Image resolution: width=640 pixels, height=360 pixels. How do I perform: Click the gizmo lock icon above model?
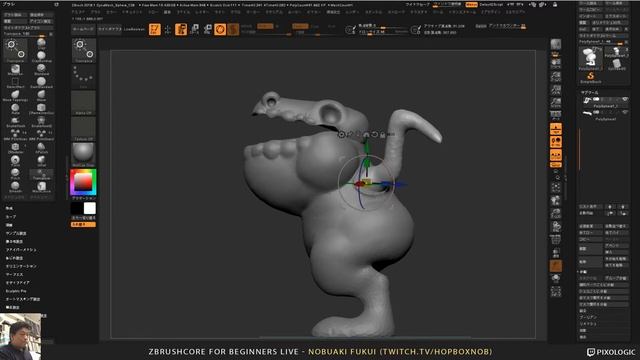point(382,134)
